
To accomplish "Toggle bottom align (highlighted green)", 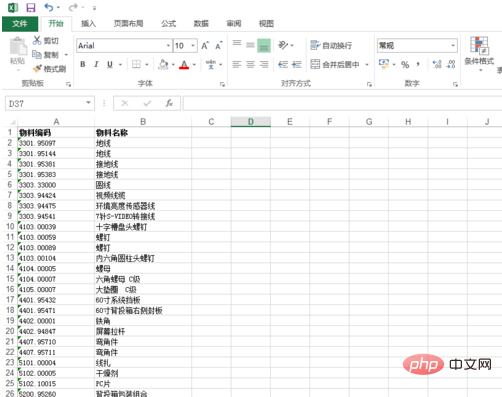I will tap(264, 46).
